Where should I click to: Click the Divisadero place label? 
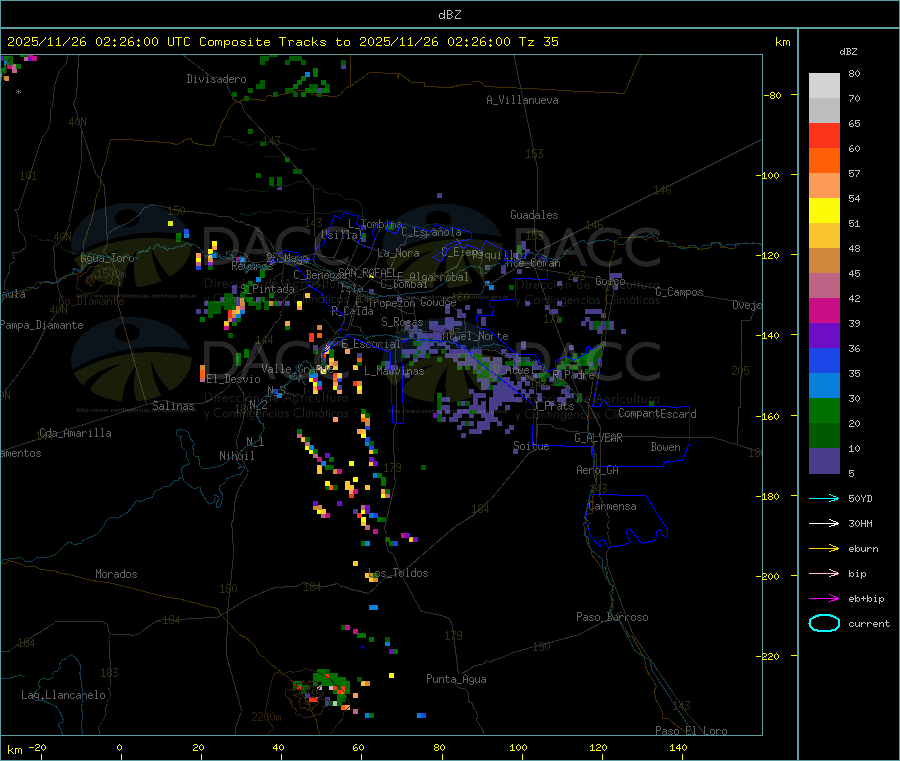216,79
